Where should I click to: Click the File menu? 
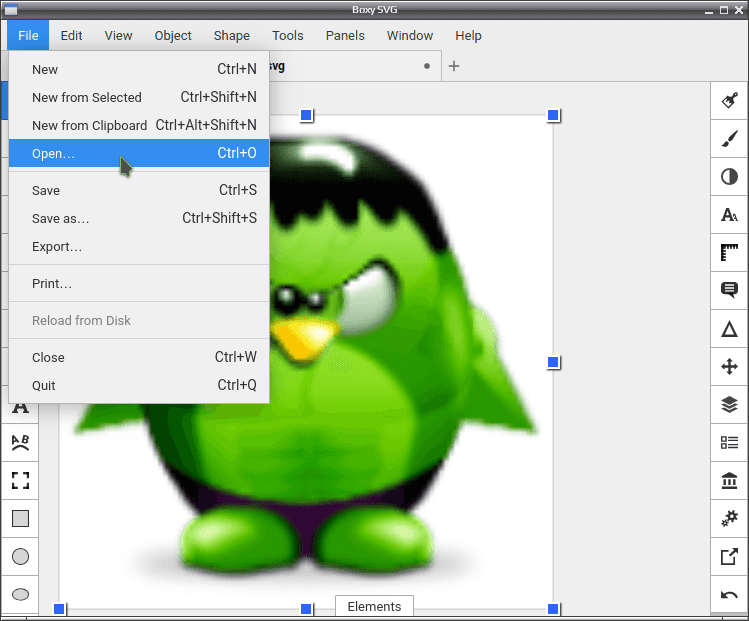tap(28, 35)
